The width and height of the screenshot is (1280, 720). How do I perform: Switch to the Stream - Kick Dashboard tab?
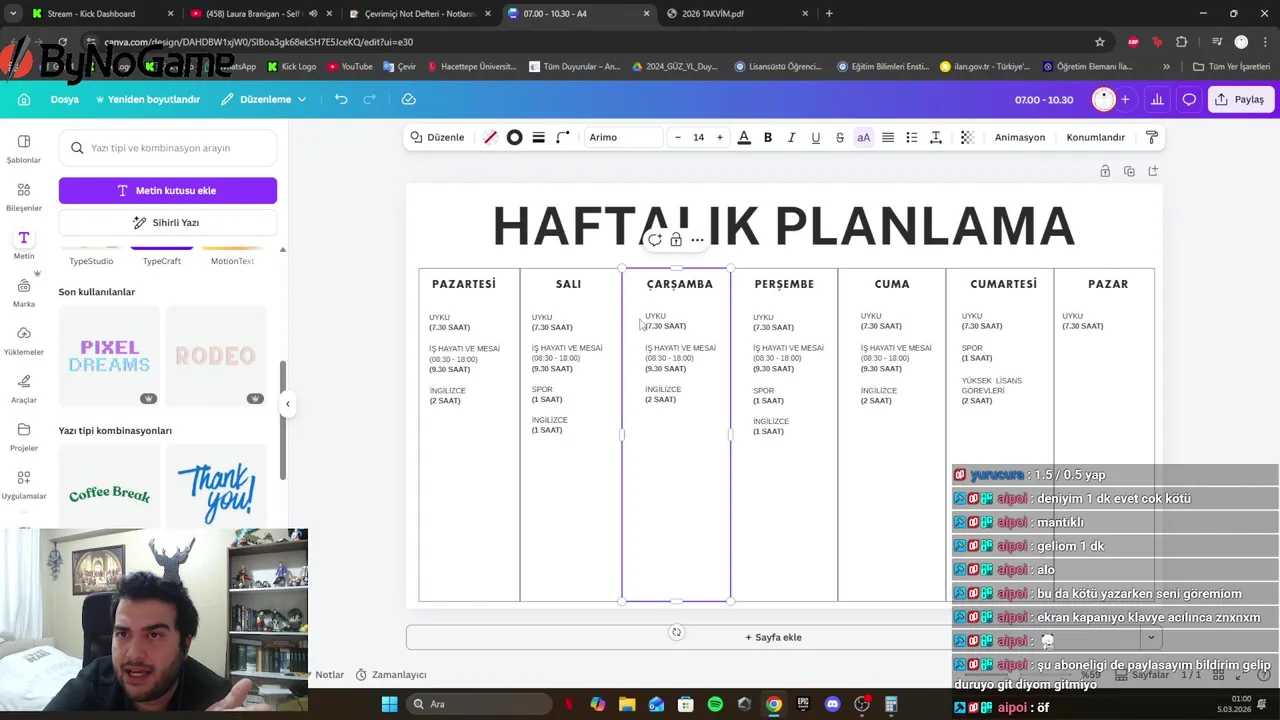point(101,14)
